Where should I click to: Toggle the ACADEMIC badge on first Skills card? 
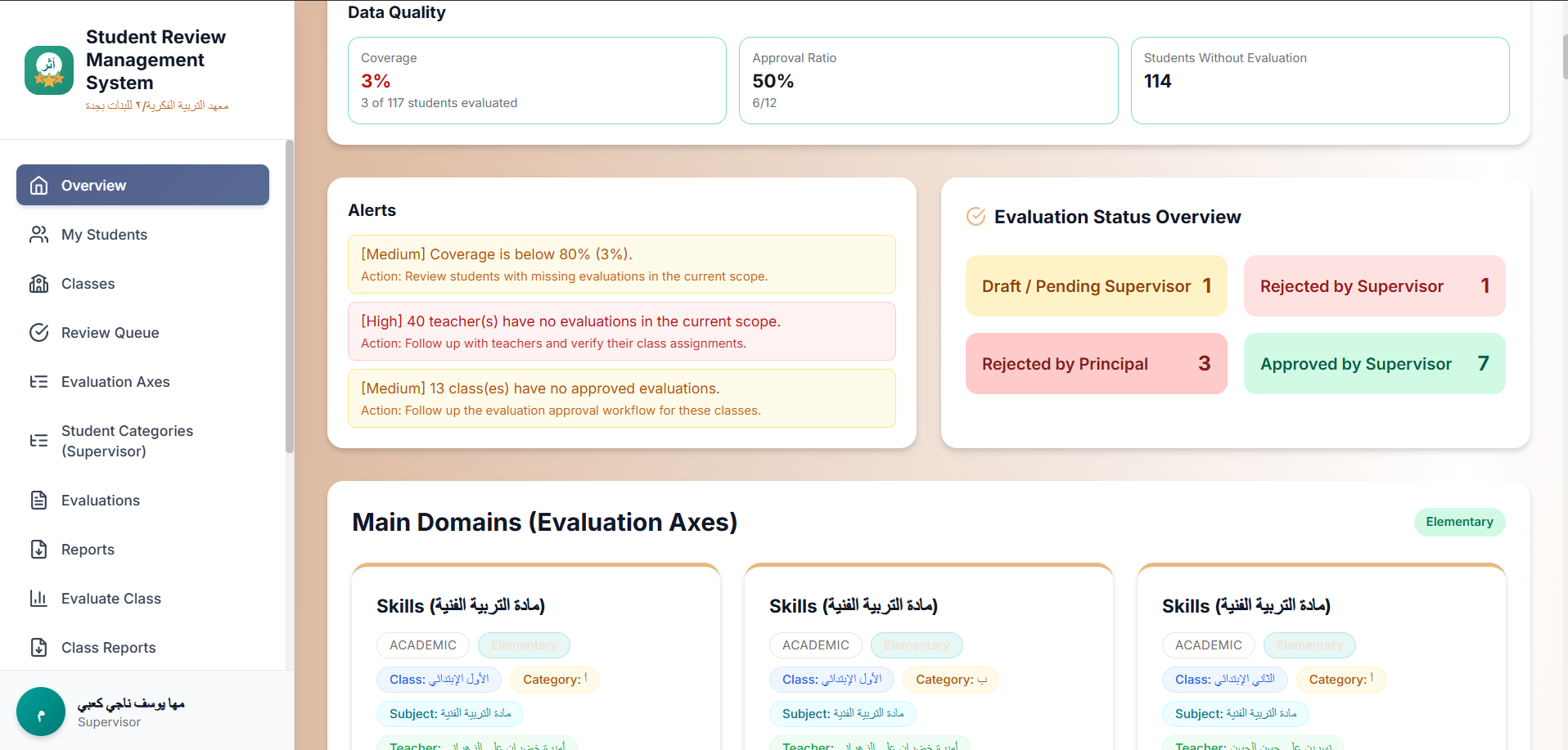(x=422, y=645)
